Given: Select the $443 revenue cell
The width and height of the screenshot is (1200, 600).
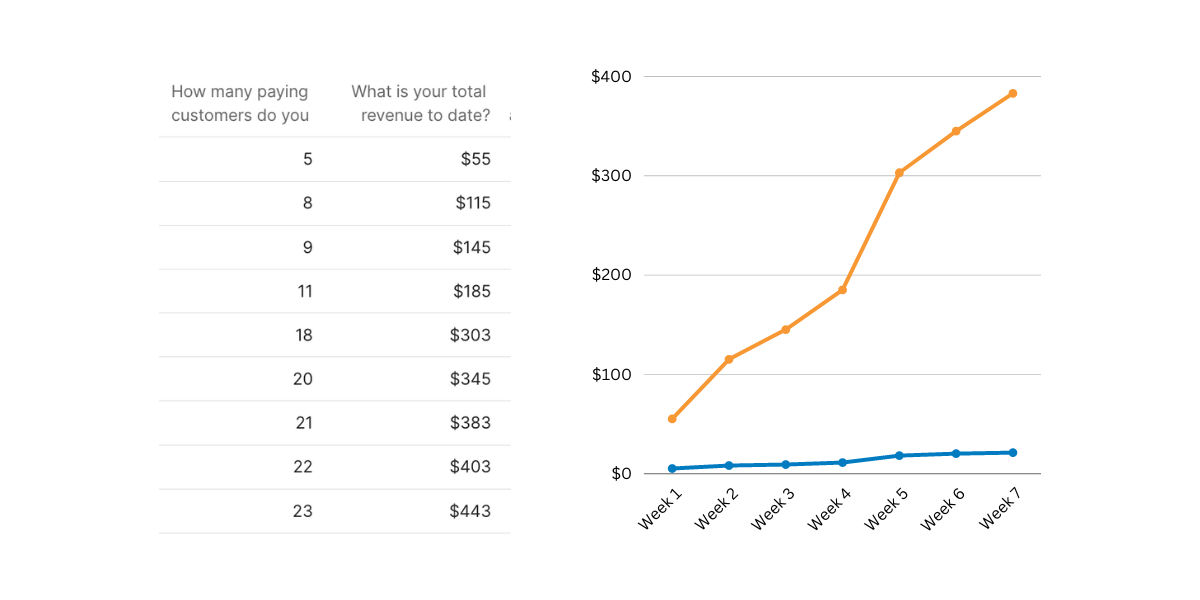Looking at the screenshot, I should click(470, 511).
